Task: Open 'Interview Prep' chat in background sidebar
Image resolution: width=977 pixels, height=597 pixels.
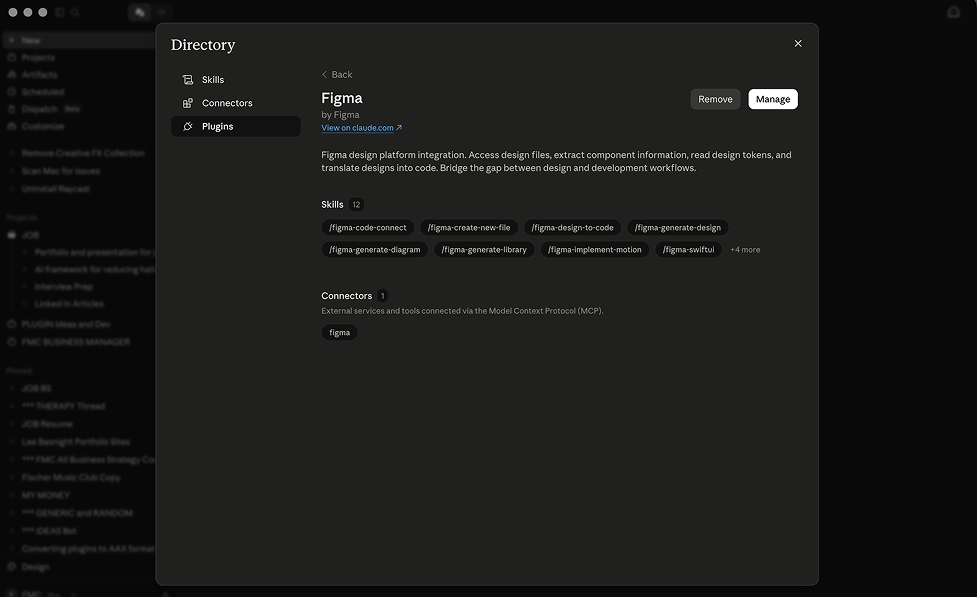Action: tap(64, 287)
